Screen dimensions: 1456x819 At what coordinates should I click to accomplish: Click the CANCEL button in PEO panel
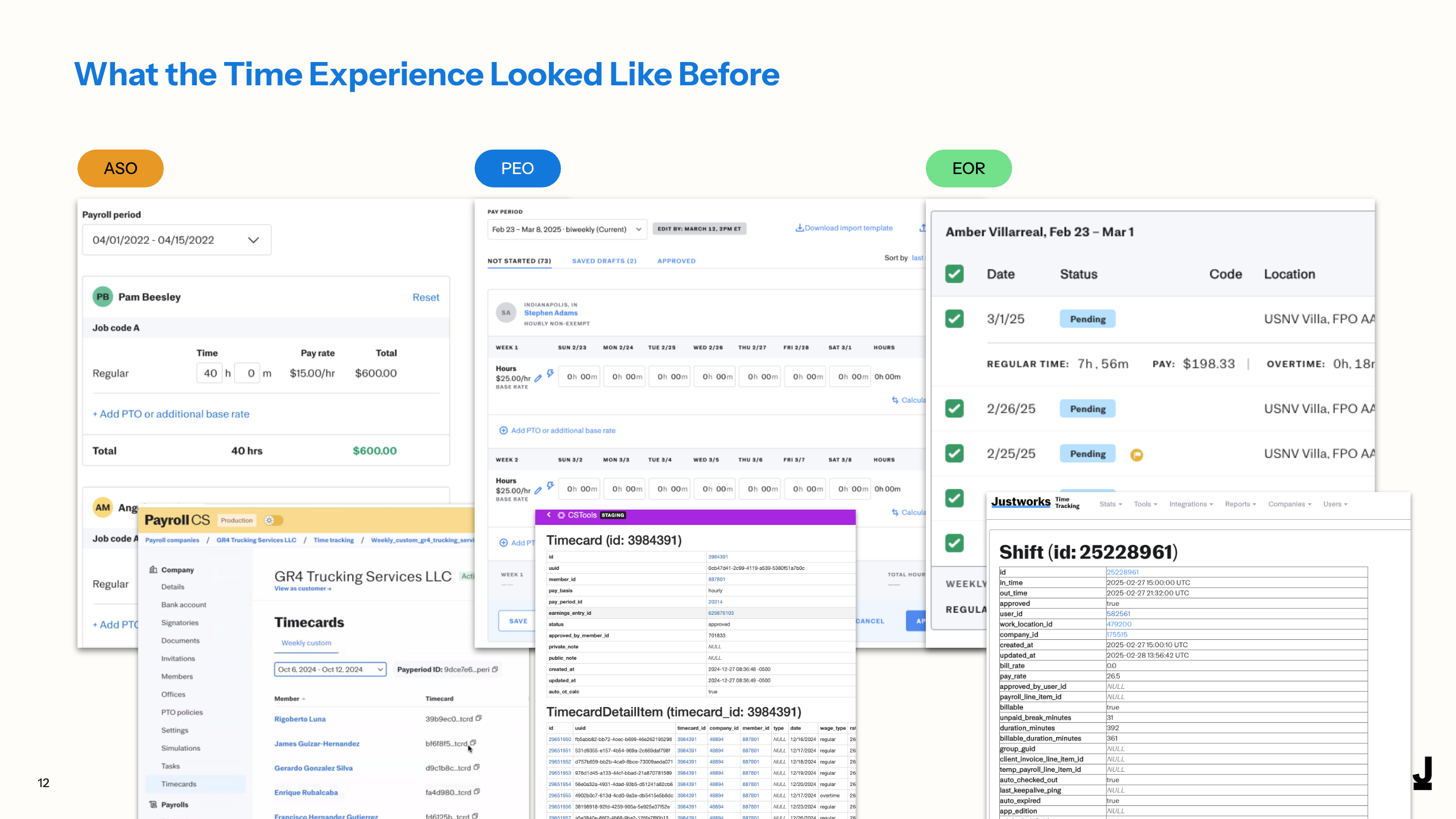(x=870, y=621)
